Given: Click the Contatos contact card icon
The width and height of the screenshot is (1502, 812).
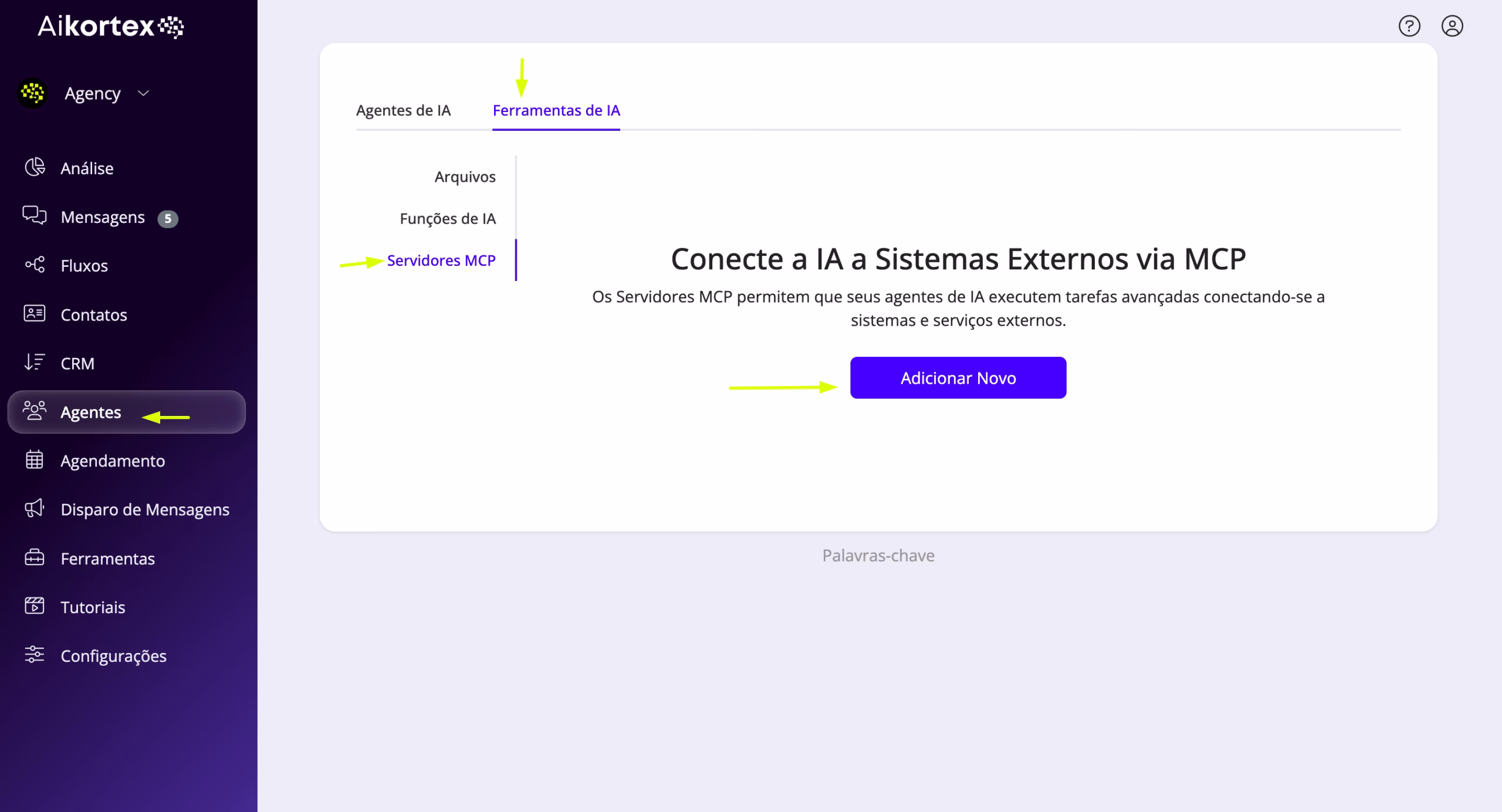Looking at the screenshot, I should point(35,314).
